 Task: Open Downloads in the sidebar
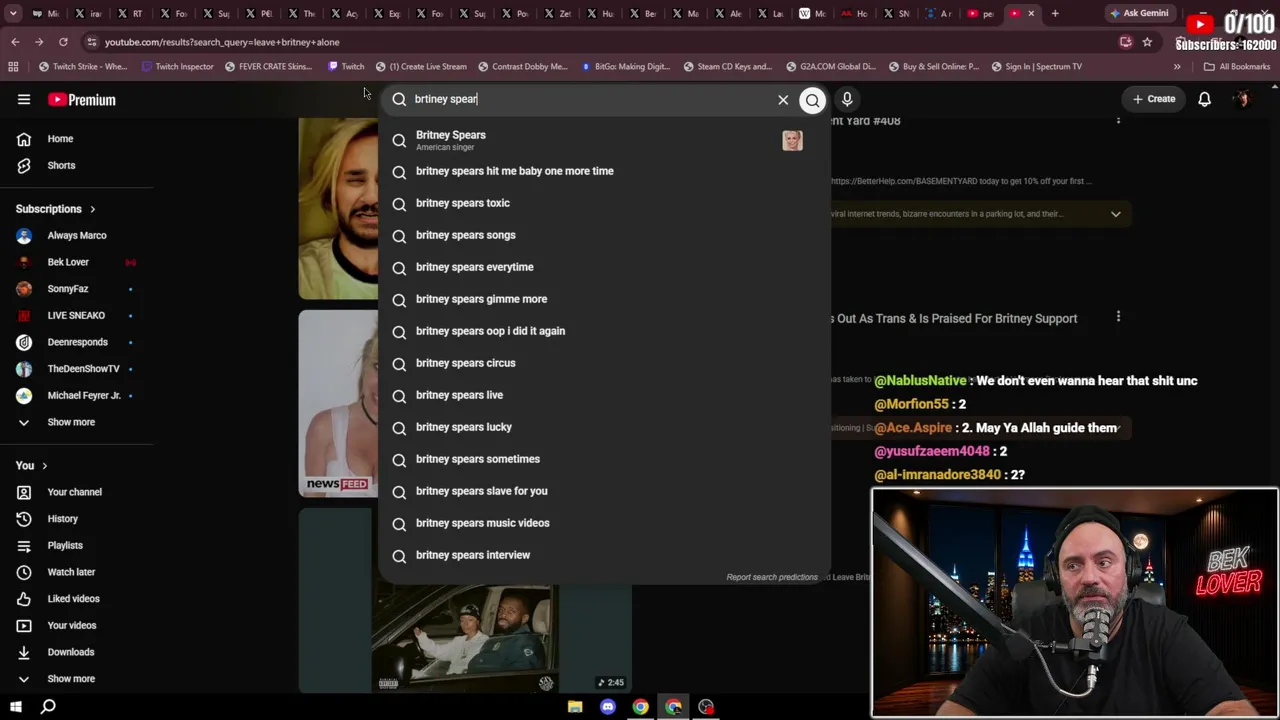click(x=71, y=652)
